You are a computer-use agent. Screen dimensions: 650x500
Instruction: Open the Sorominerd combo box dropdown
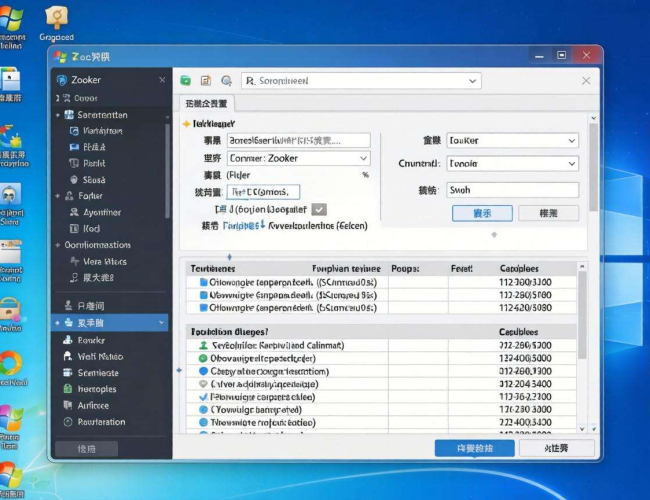coord(473,81)
